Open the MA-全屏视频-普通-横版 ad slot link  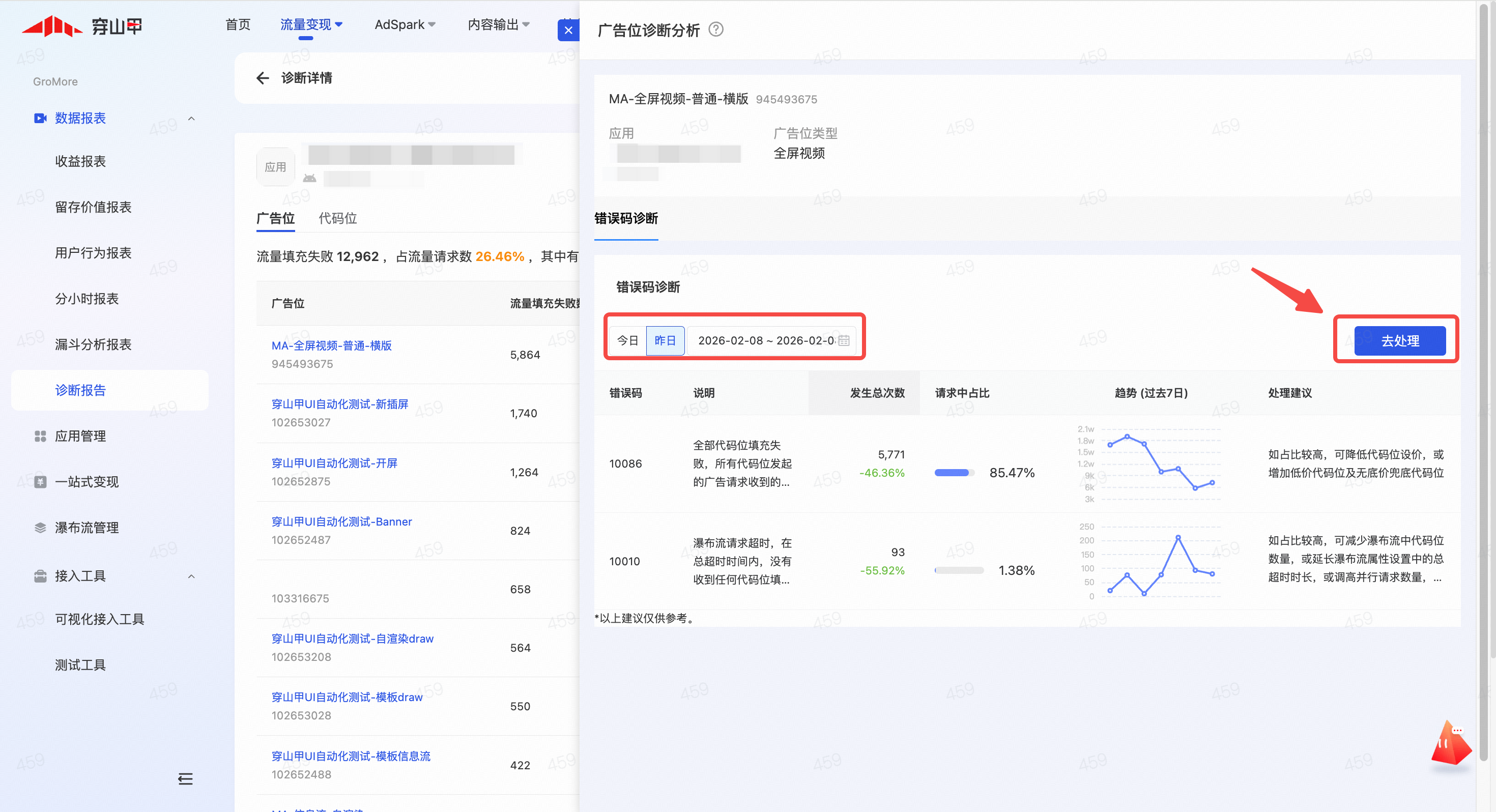[331, 345]
